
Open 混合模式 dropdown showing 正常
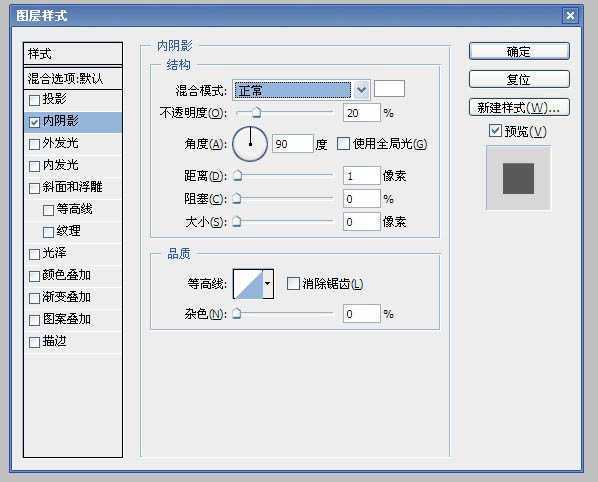[x=301, y=90]
